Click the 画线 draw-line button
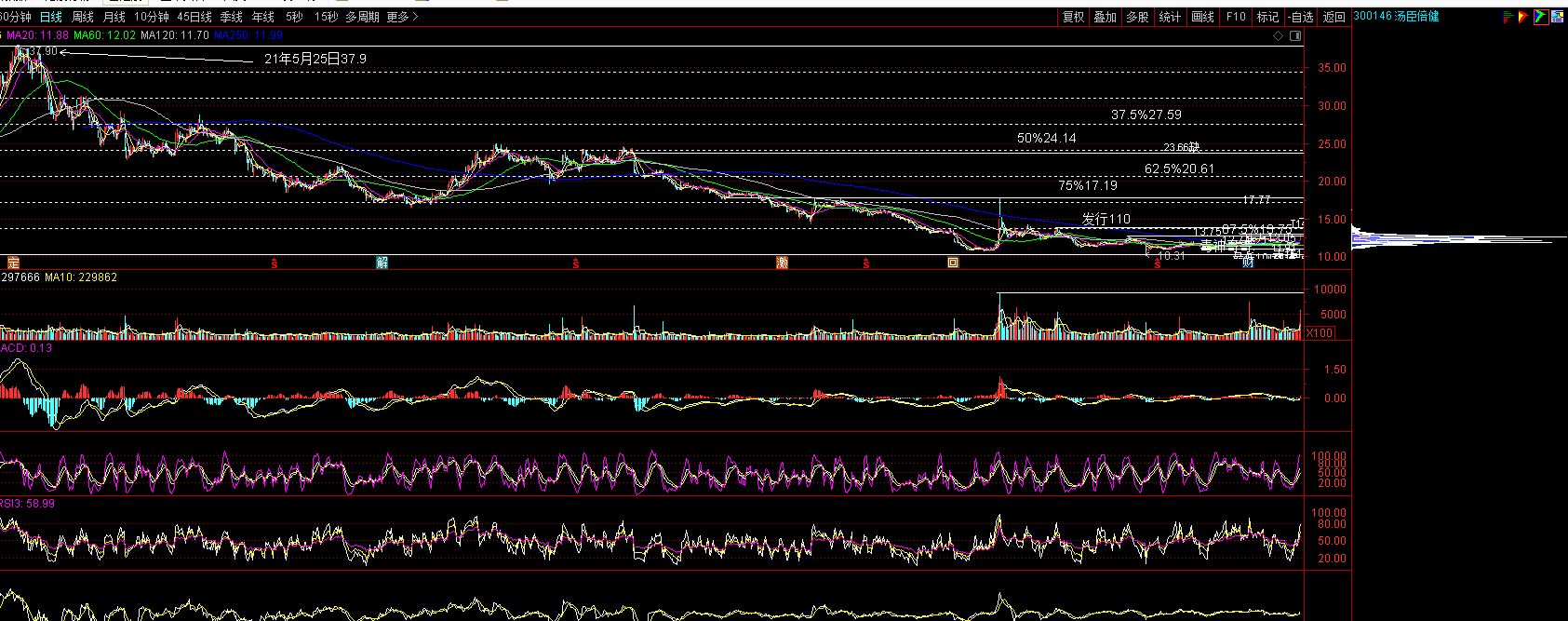The height and width of the screenshot is (621, 1568). [x=1203, y=17]
